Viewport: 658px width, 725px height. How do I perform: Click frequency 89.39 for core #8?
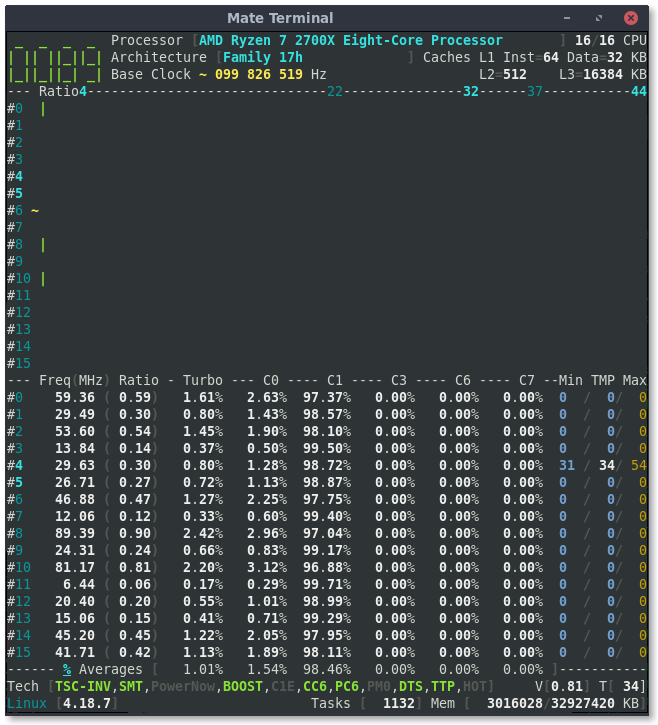coord(74,534)
